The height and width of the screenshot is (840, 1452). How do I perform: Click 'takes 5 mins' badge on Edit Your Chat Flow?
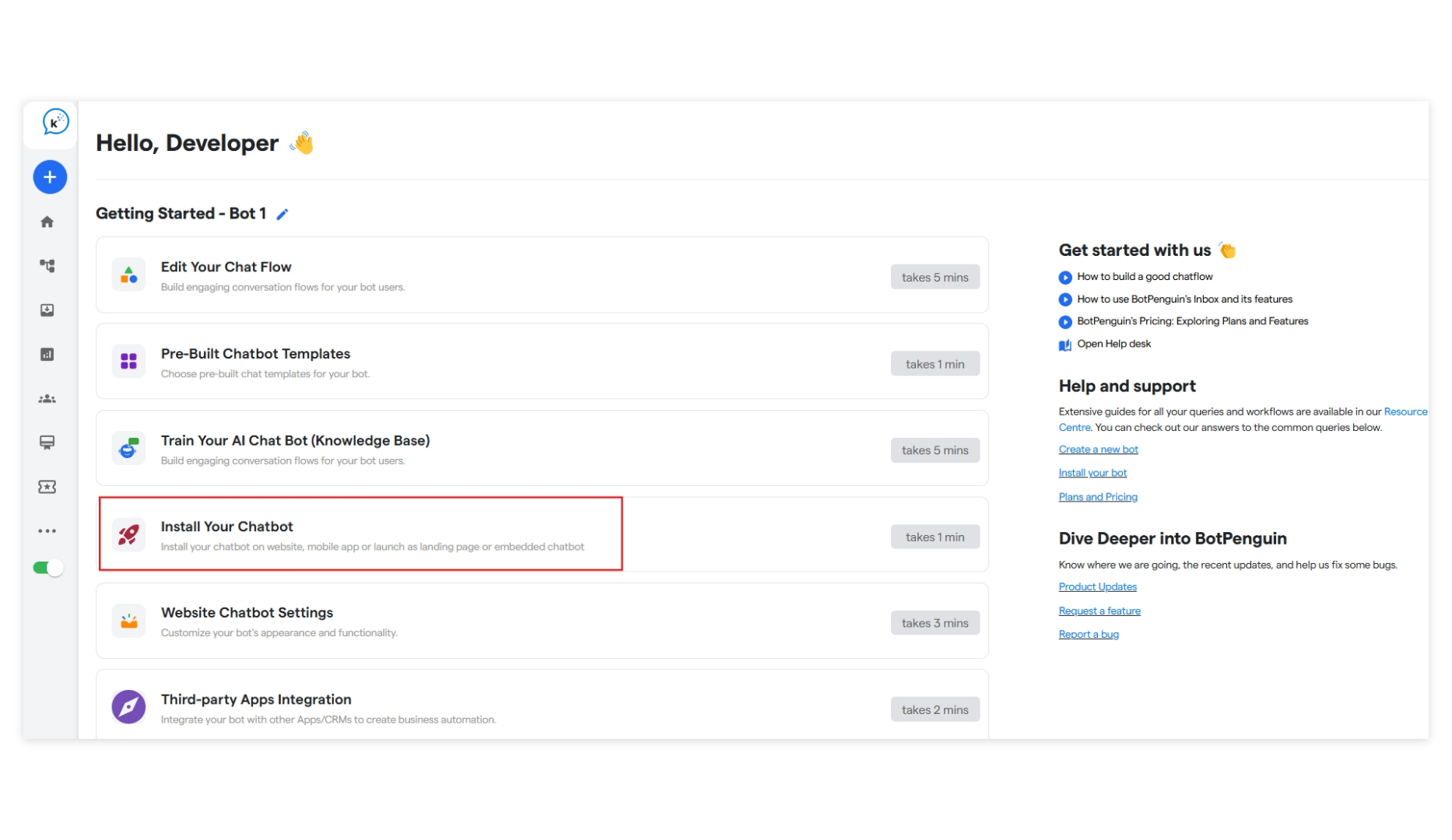[935, 278]
